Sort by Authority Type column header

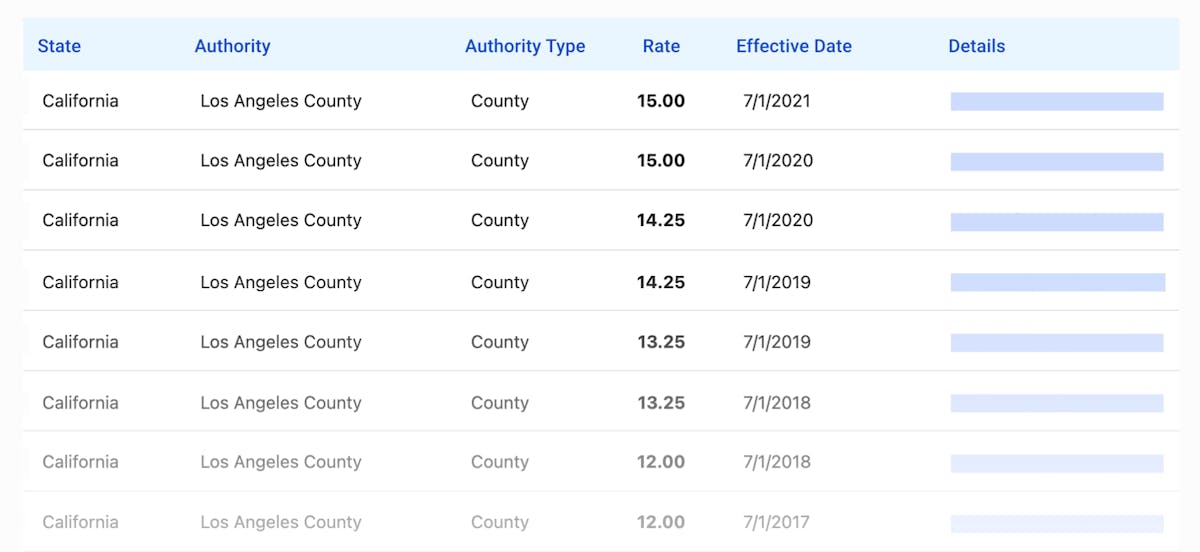coord(525,46)
